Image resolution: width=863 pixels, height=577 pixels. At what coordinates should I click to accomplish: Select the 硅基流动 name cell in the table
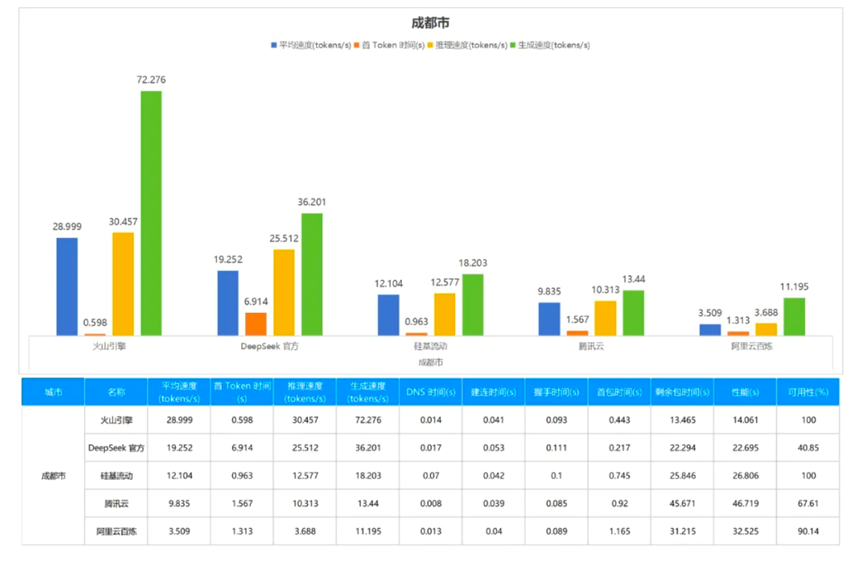click(116, 476)
